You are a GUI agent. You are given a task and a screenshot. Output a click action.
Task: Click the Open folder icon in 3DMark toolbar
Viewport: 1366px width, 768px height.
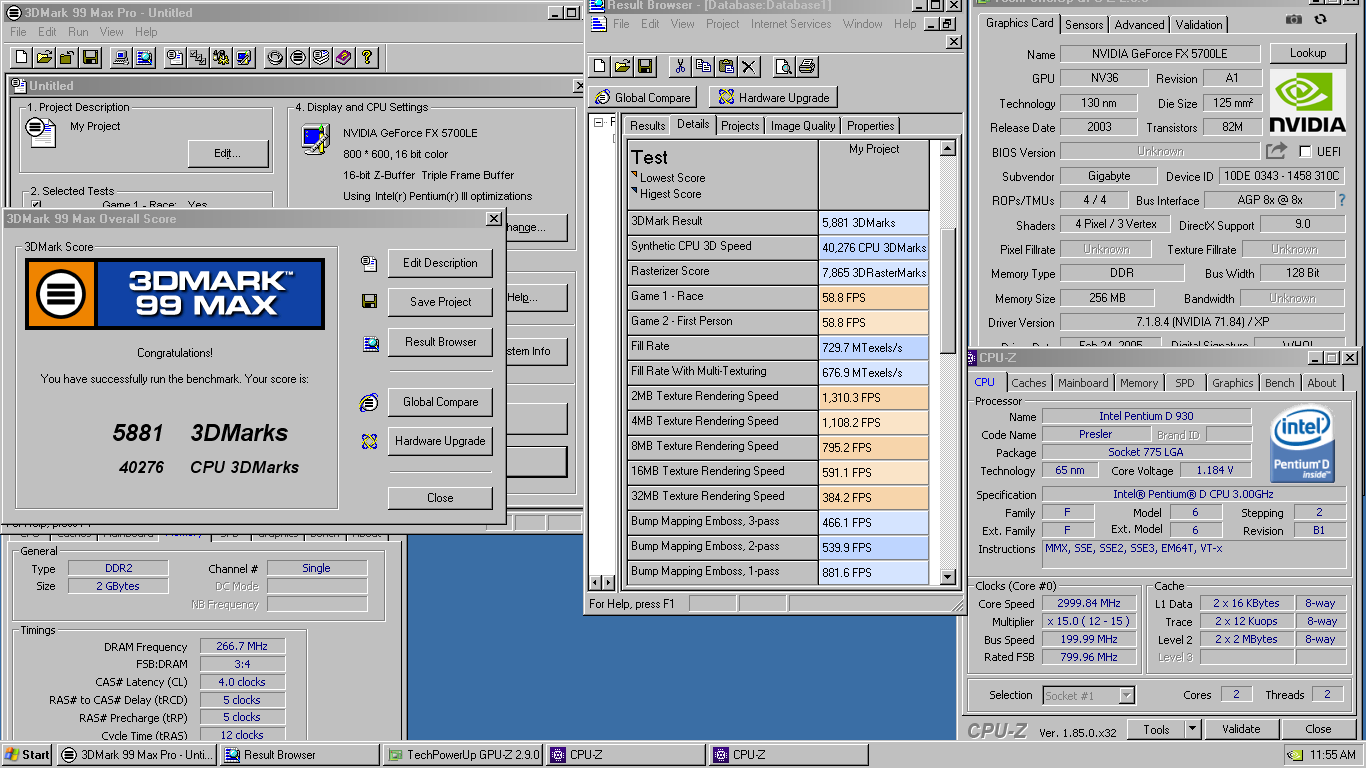click(43, 58)
